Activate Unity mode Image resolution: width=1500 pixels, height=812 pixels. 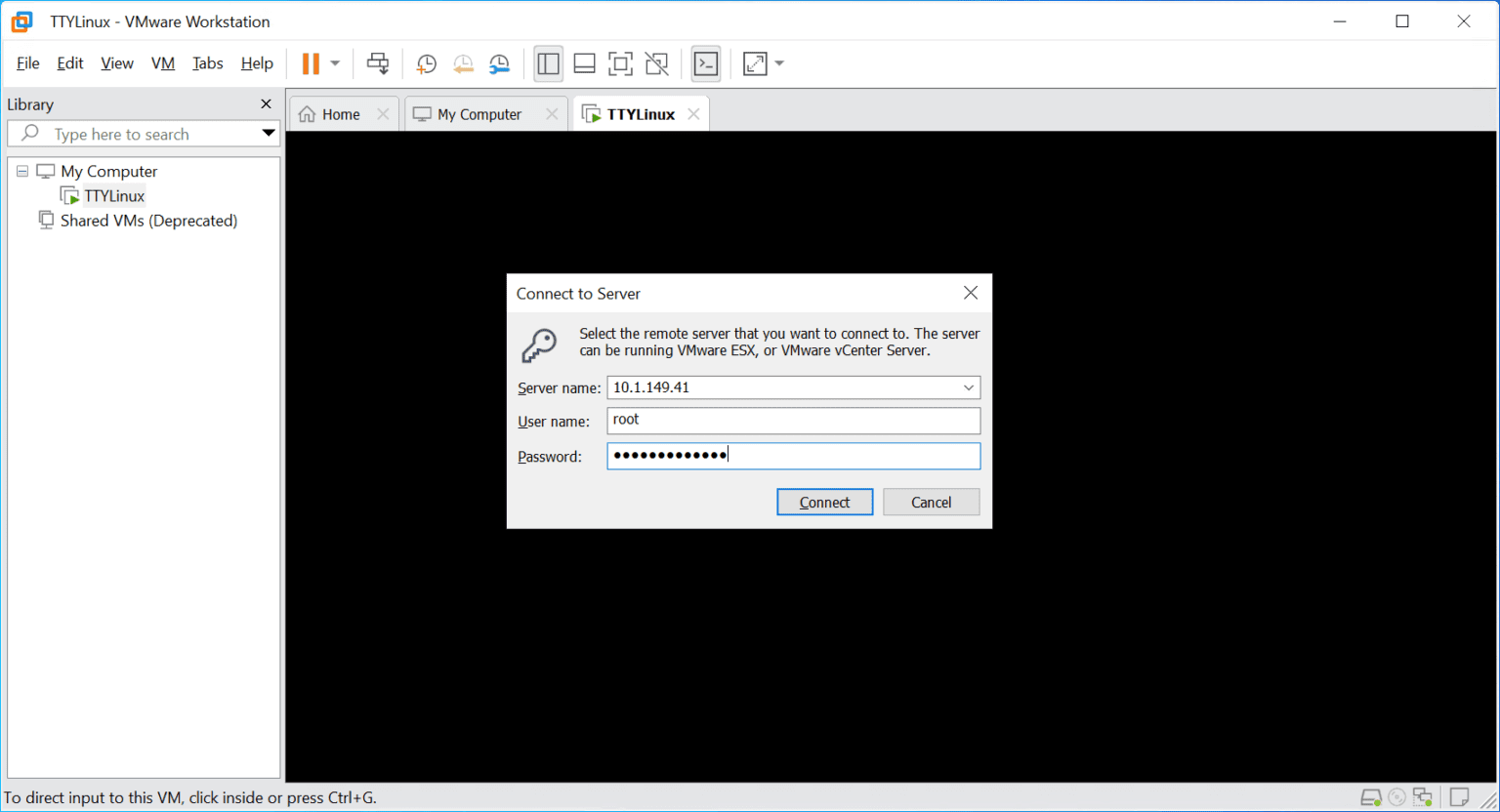pos(656,63)
